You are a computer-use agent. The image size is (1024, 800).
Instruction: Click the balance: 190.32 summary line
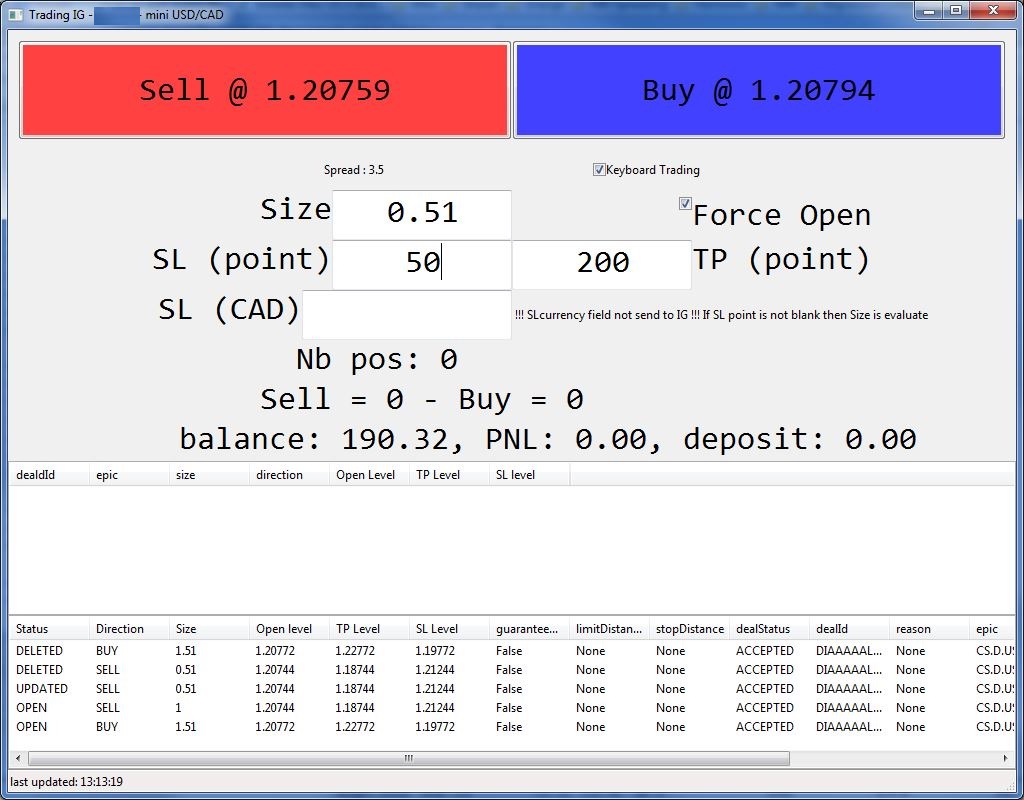pyautogui.click(x=548, y=439)
